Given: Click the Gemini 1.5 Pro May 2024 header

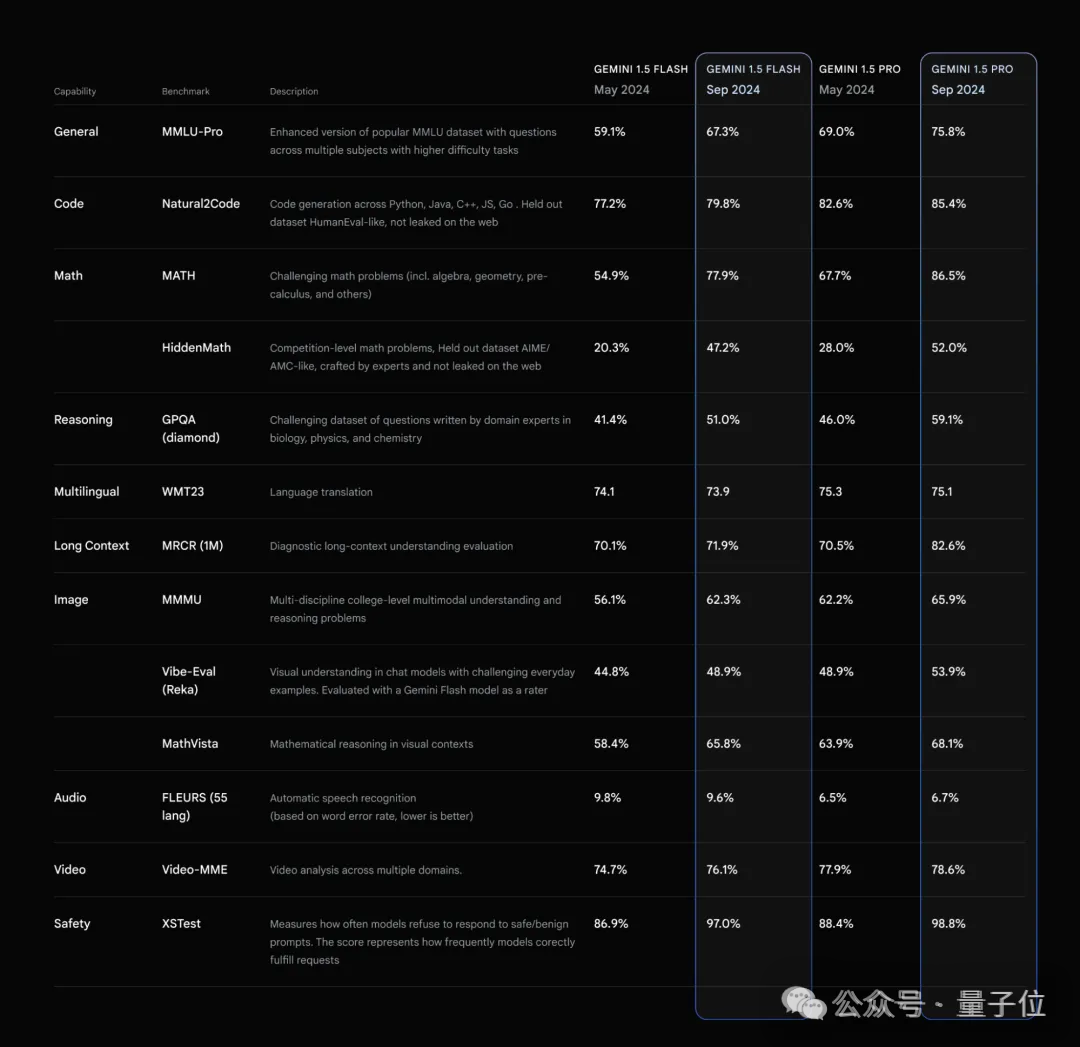Looking at the screenshot, I should click(860, 79).
